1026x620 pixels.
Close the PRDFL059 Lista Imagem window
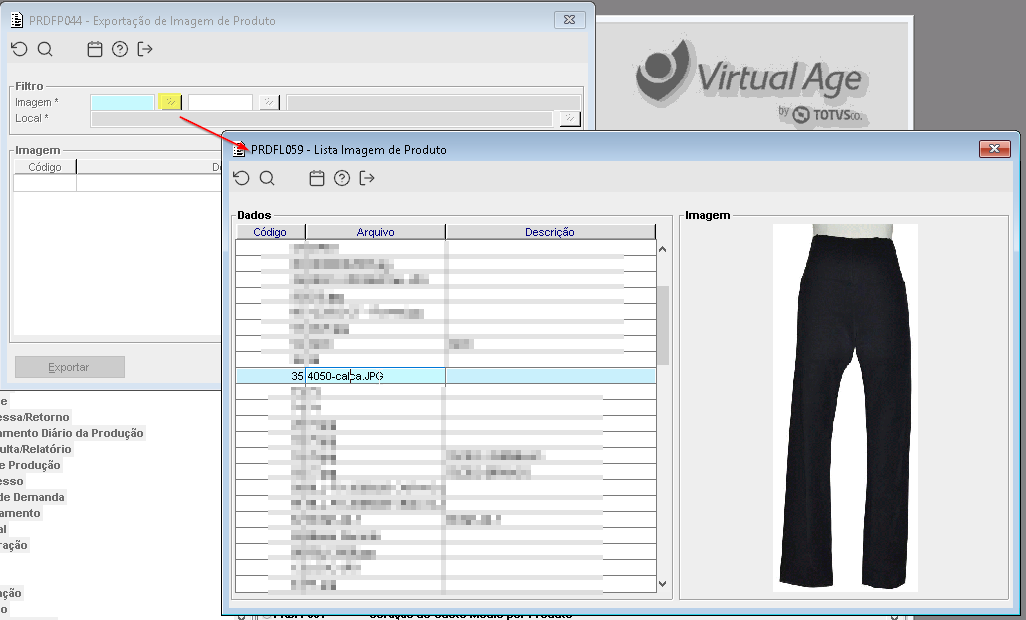[995, 148]
